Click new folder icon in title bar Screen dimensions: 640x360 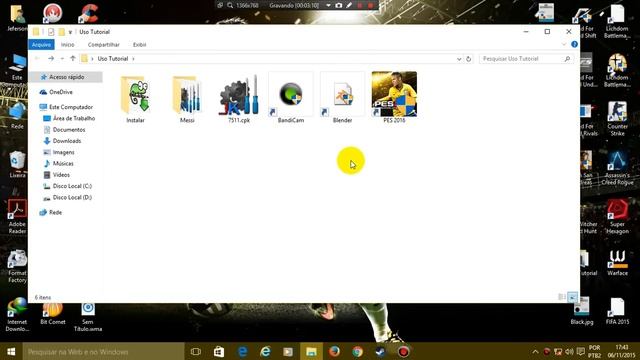pos(61,32)
